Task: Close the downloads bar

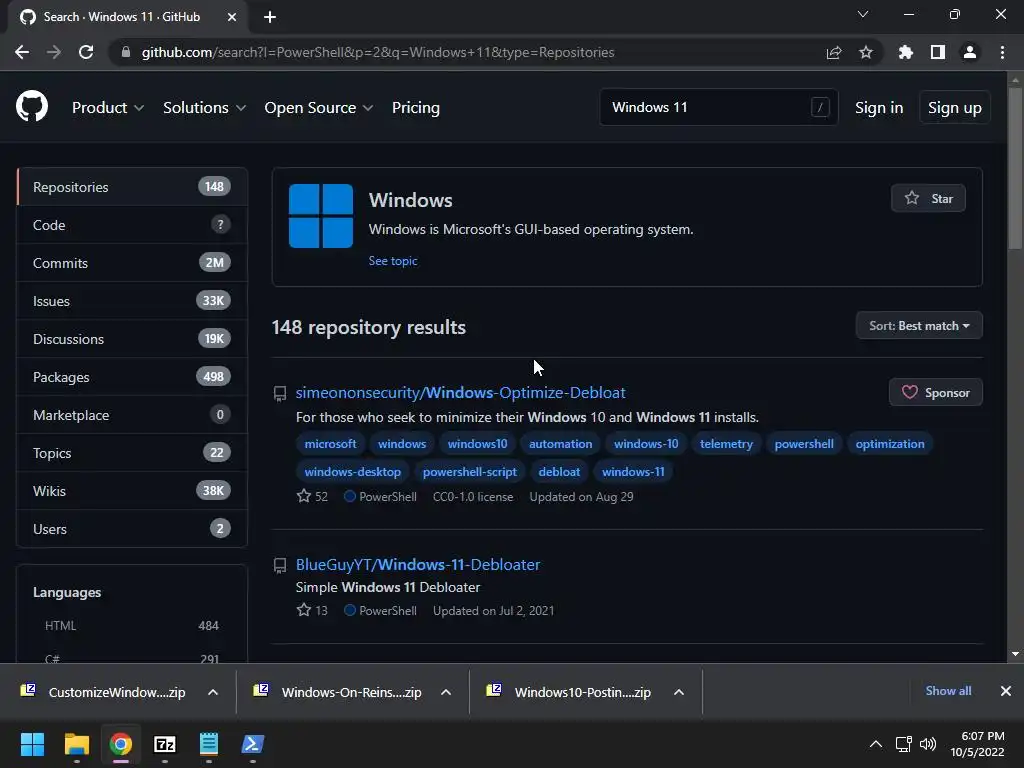Action: pyautogui.click(x=1006, y=691)
